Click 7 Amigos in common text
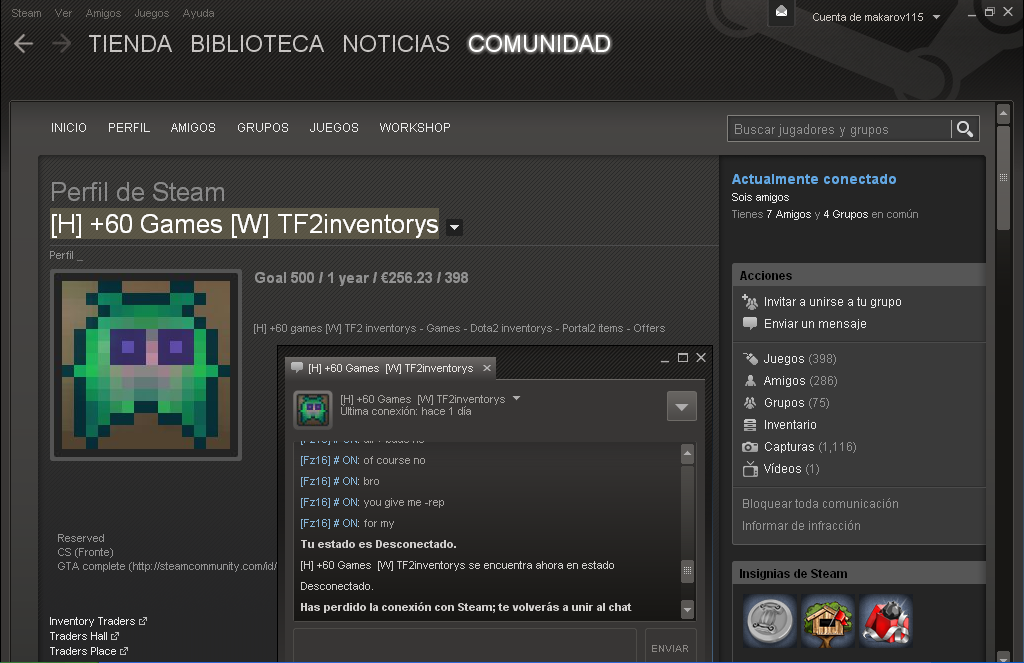This screenshot has width=1024, height=663. pyautogui.click(x=789, y=214)
